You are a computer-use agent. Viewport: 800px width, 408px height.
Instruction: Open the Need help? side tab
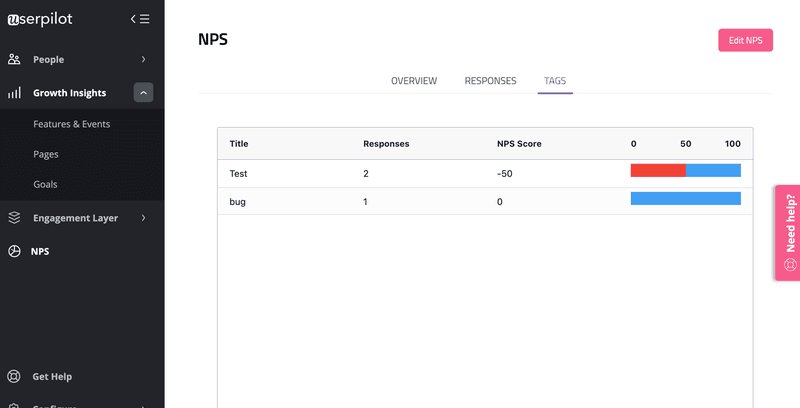pyautogui.click(x=787, y=233)
